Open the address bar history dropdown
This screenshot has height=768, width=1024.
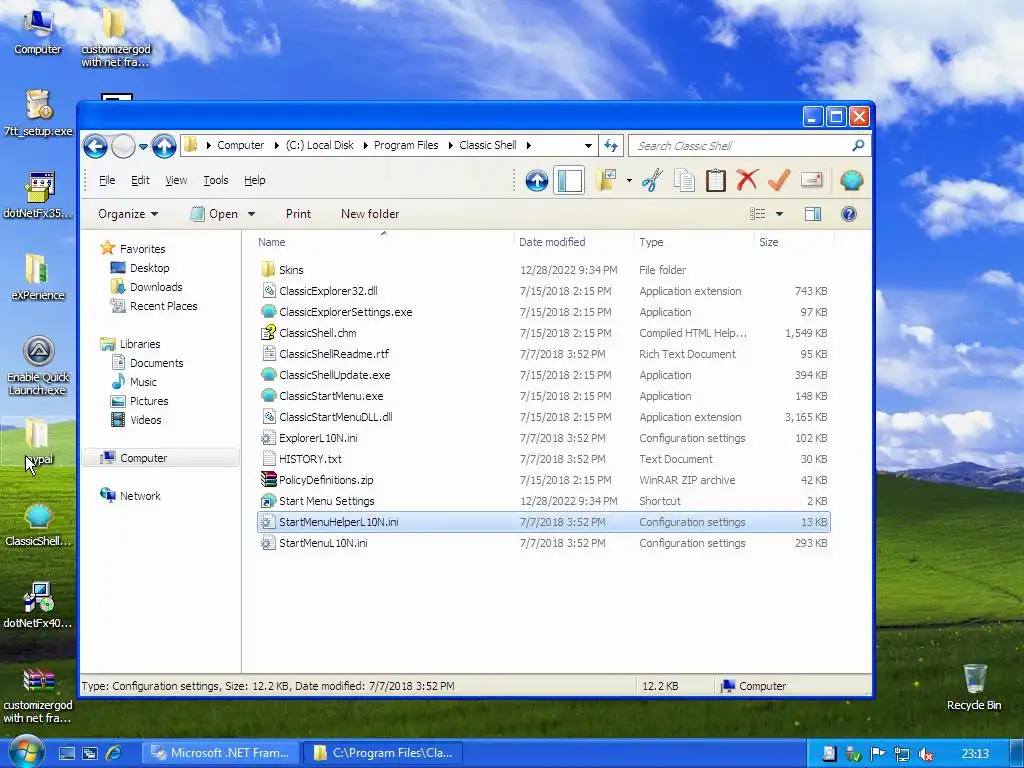(x=588, y=146)
